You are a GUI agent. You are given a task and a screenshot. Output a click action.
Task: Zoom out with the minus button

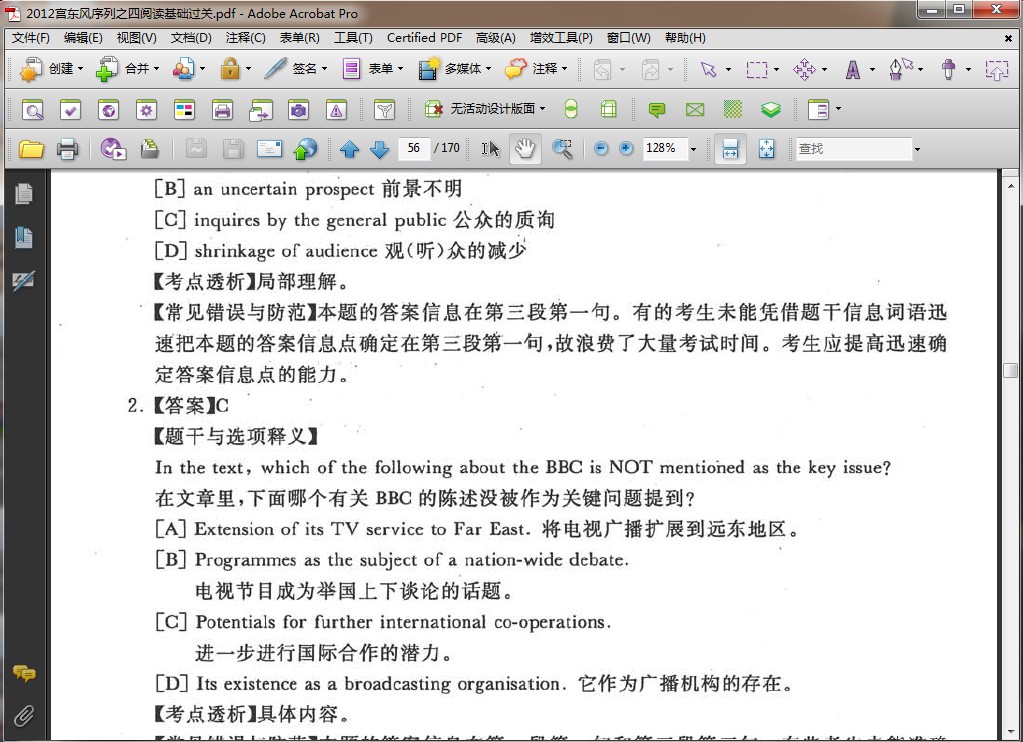[x=601, y=149]
